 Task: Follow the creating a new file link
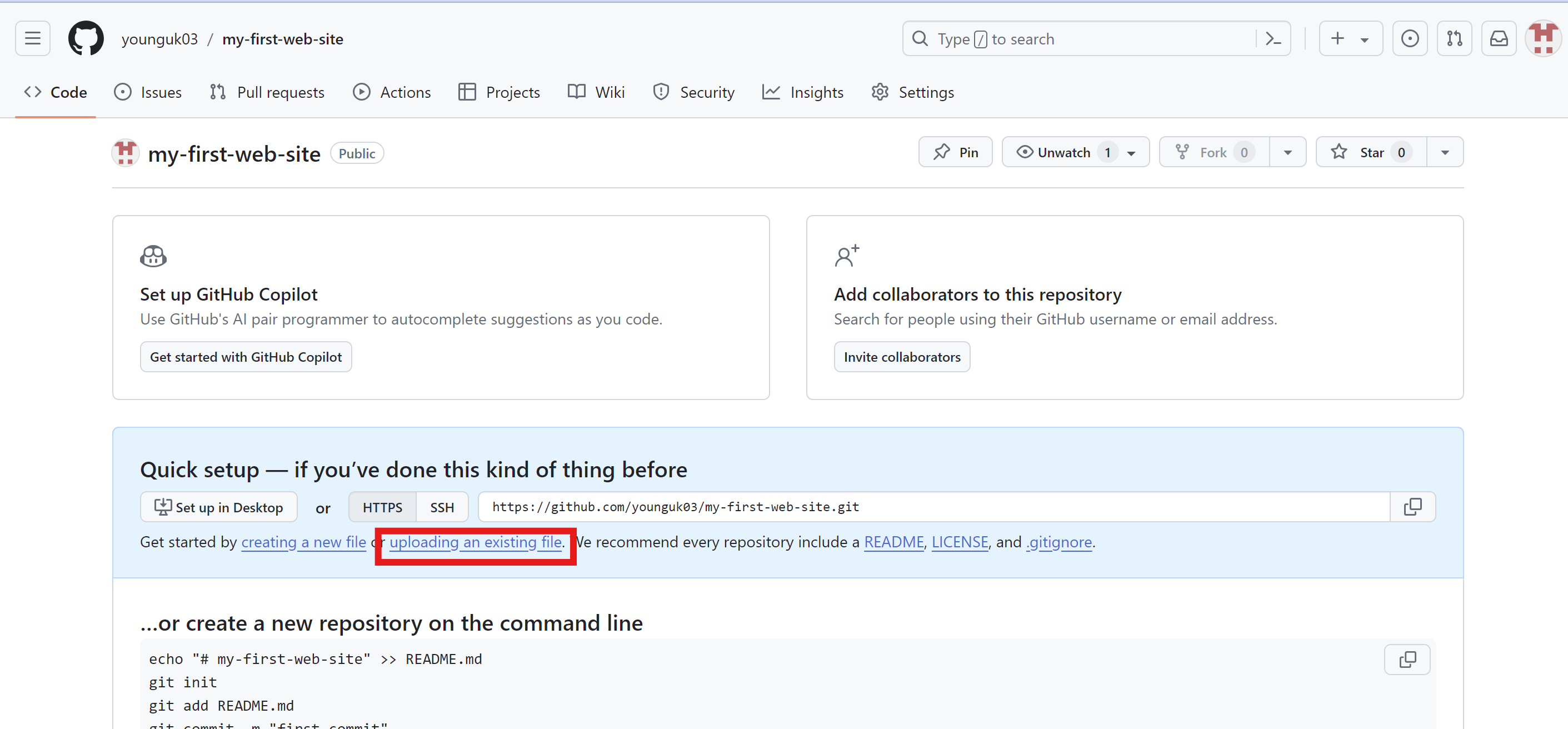(304, 542)
